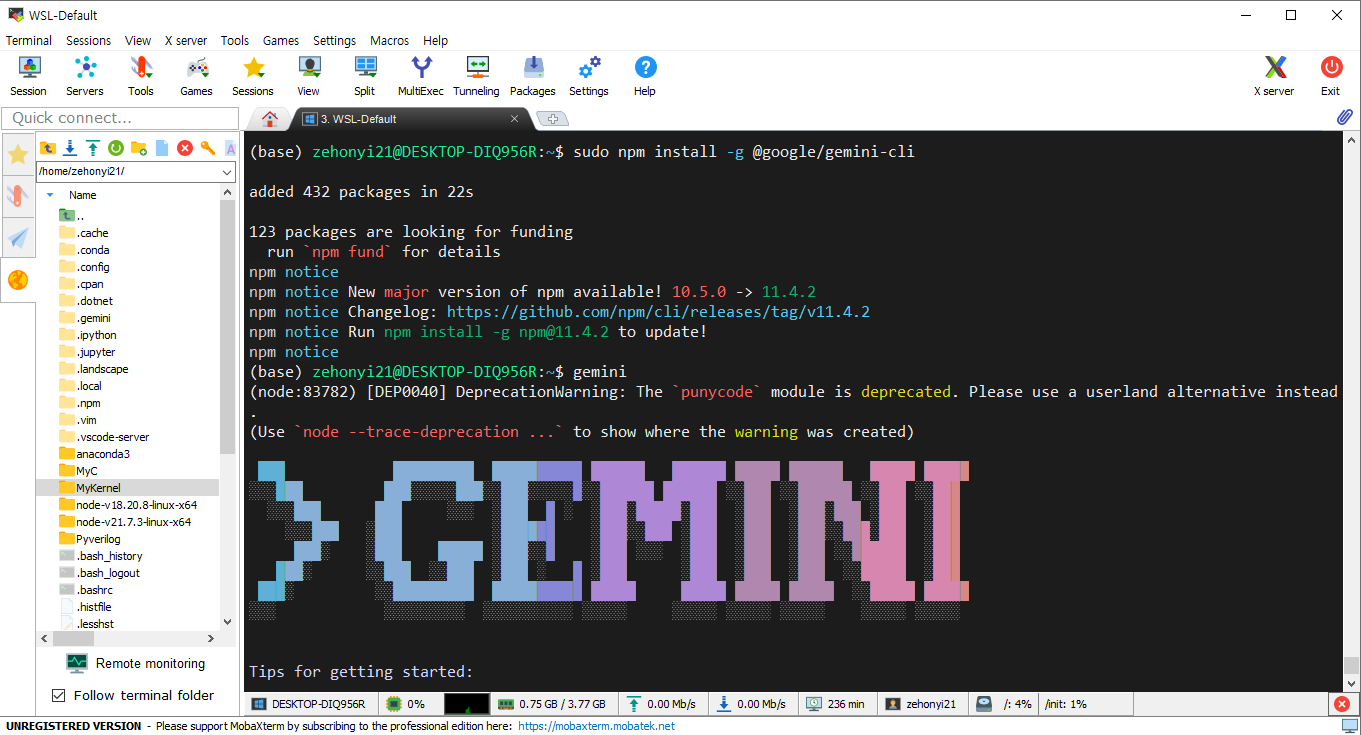Open MultiExec mode from toolbar
Screen dimensions: 1361x735
pyautogui.click(x=421, y=76)
